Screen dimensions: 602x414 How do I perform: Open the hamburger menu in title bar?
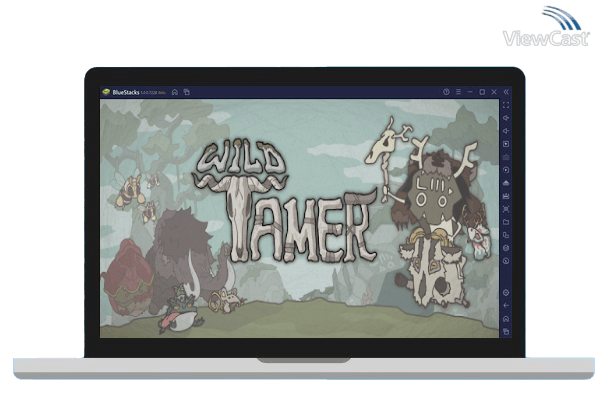click(458, 92)
